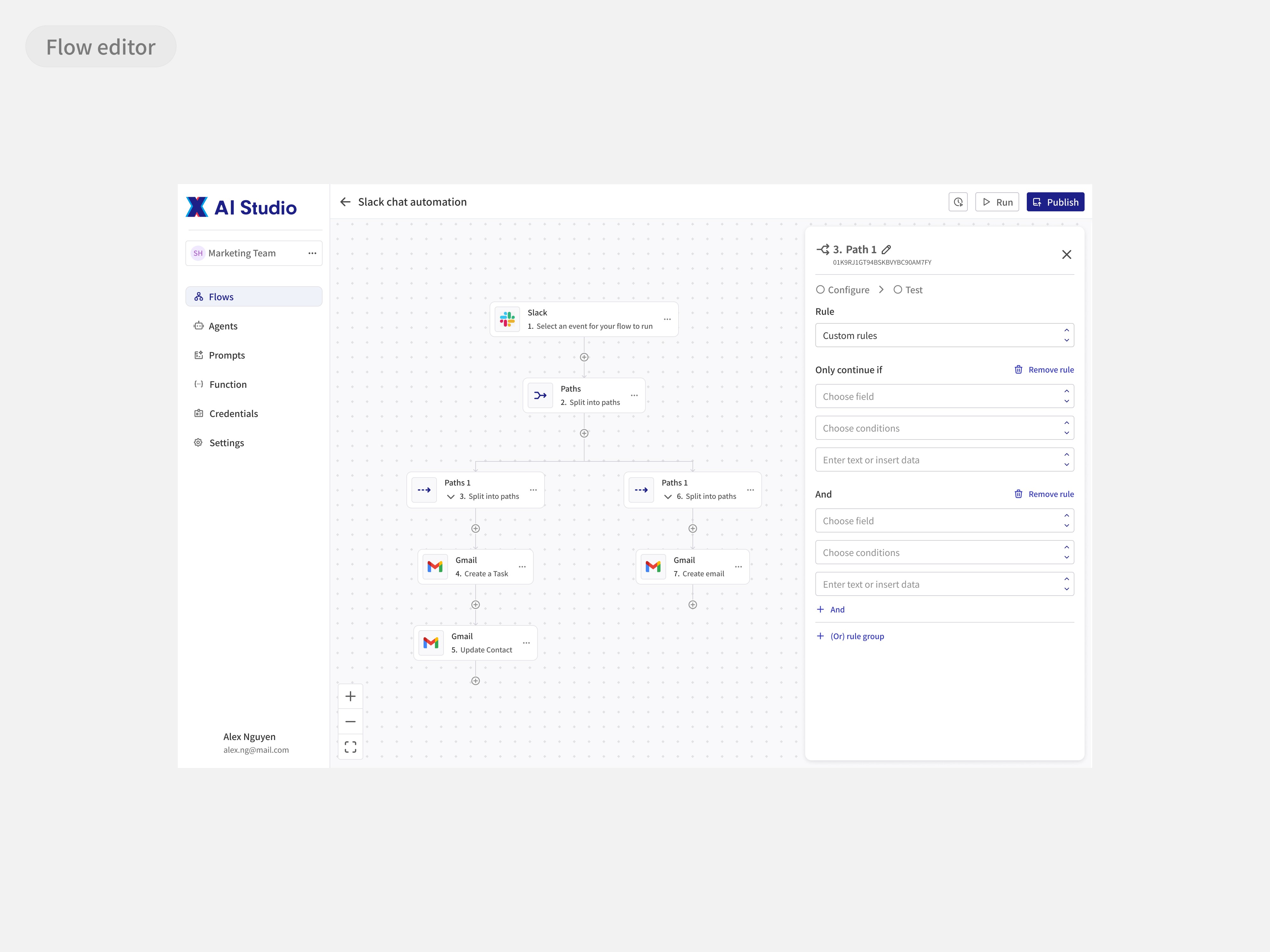Remove the Only continue if rule
Image resolution: width=1270 pixels, height=952 pixels.
1044,370
